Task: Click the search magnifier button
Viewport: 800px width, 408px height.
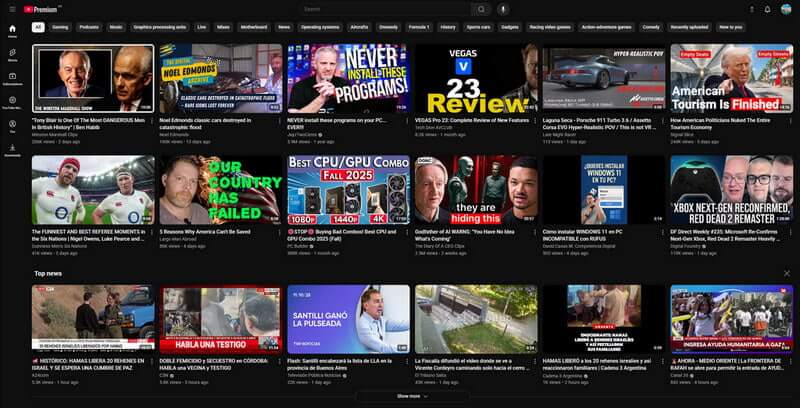Action: point(481,9)
